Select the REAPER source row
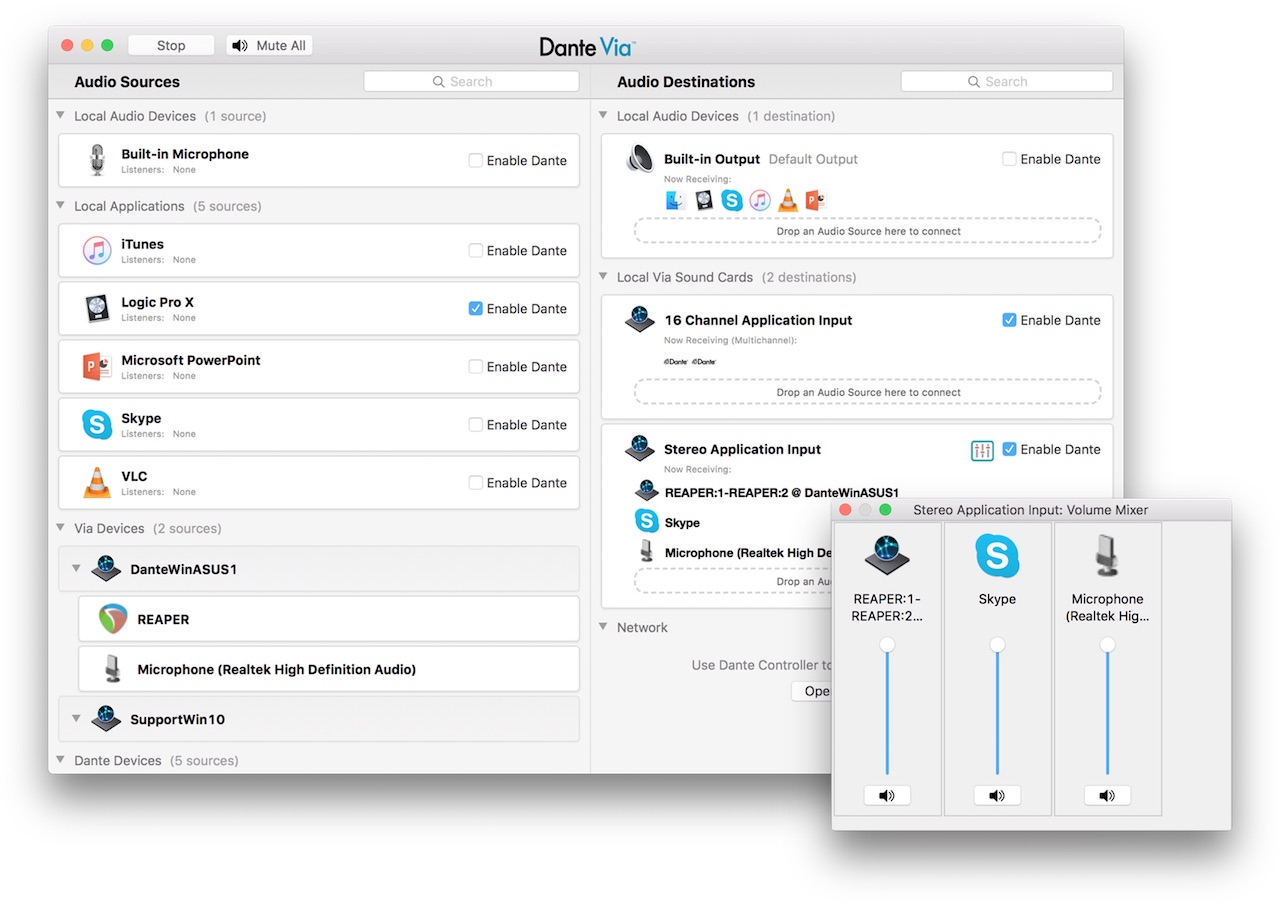Viewport: 1280px width, 905px height. click(329, 619)
